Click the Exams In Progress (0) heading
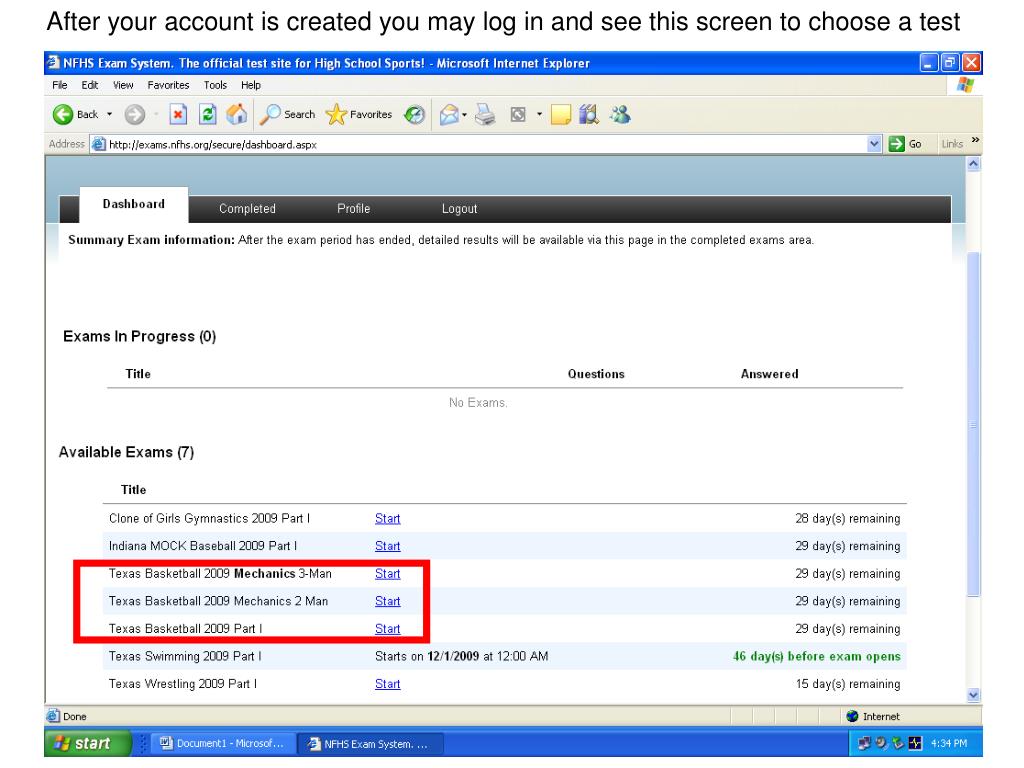 click(139, 336)
